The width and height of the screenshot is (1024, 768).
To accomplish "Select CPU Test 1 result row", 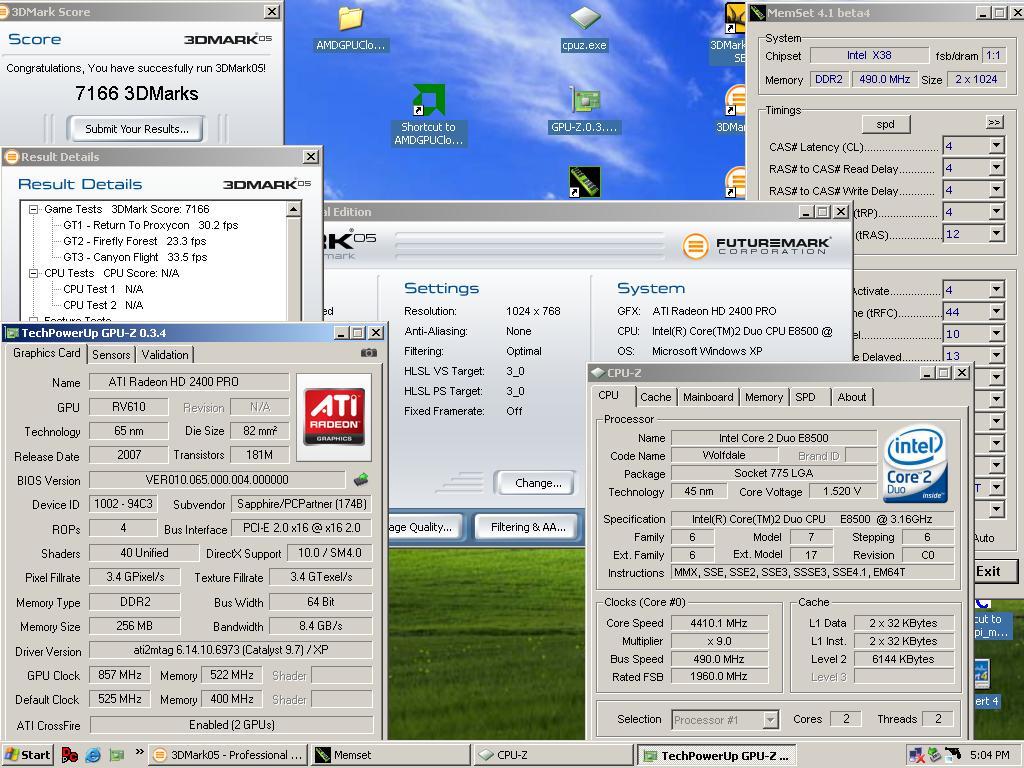I will [x=103, y=289].
